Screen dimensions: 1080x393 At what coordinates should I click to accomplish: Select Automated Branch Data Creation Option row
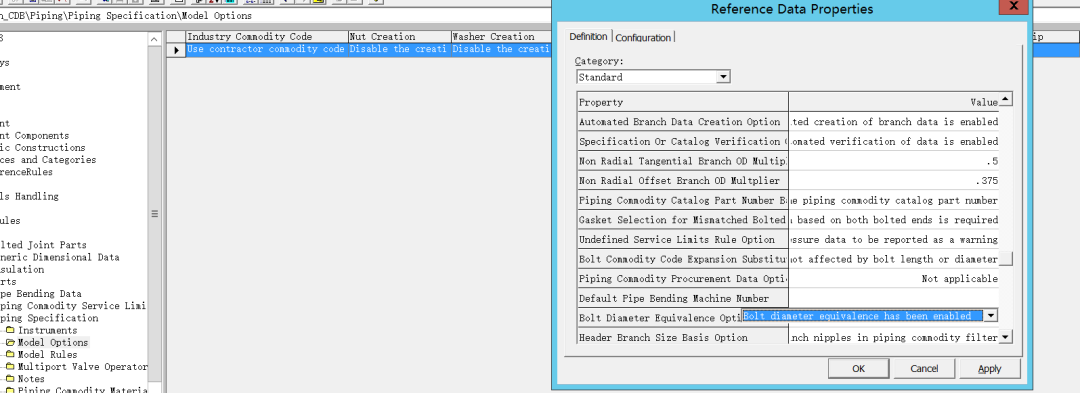click(x=683, y=122)
